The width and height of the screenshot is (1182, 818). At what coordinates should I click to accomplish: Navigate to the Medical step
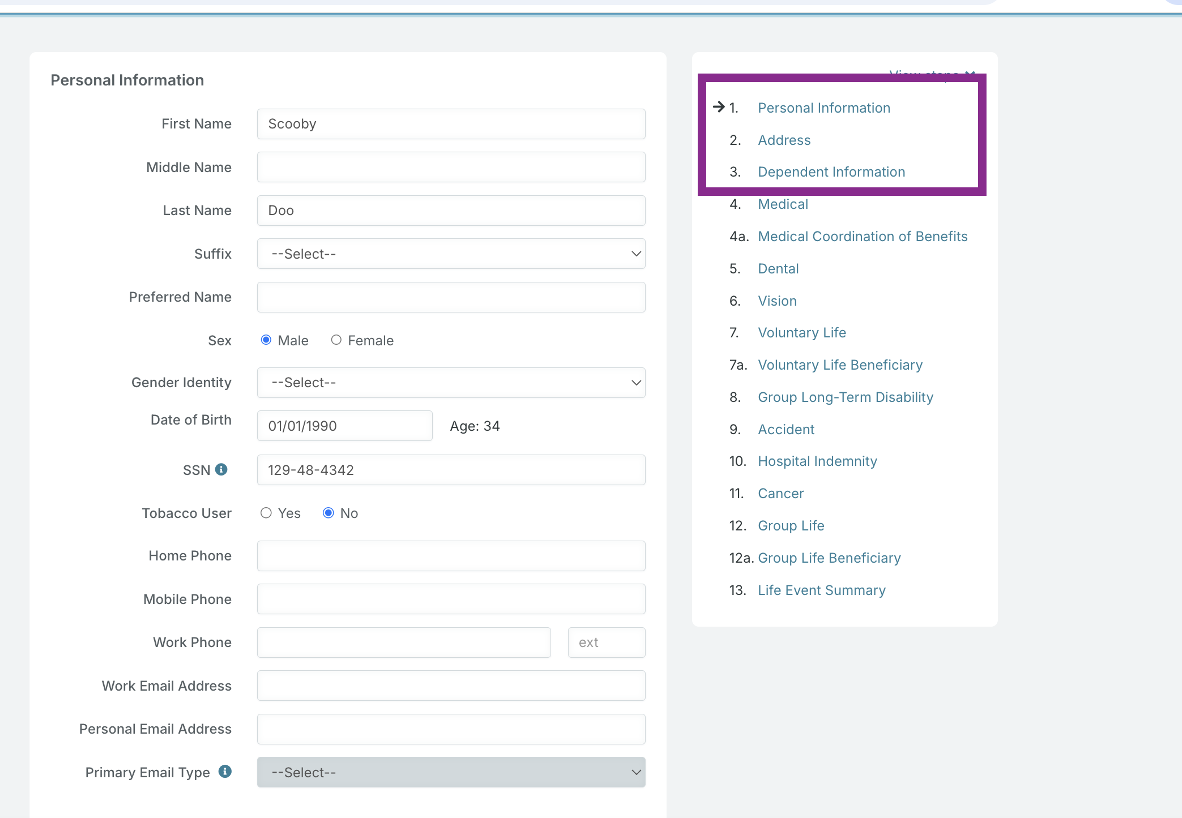click(783, 204)
